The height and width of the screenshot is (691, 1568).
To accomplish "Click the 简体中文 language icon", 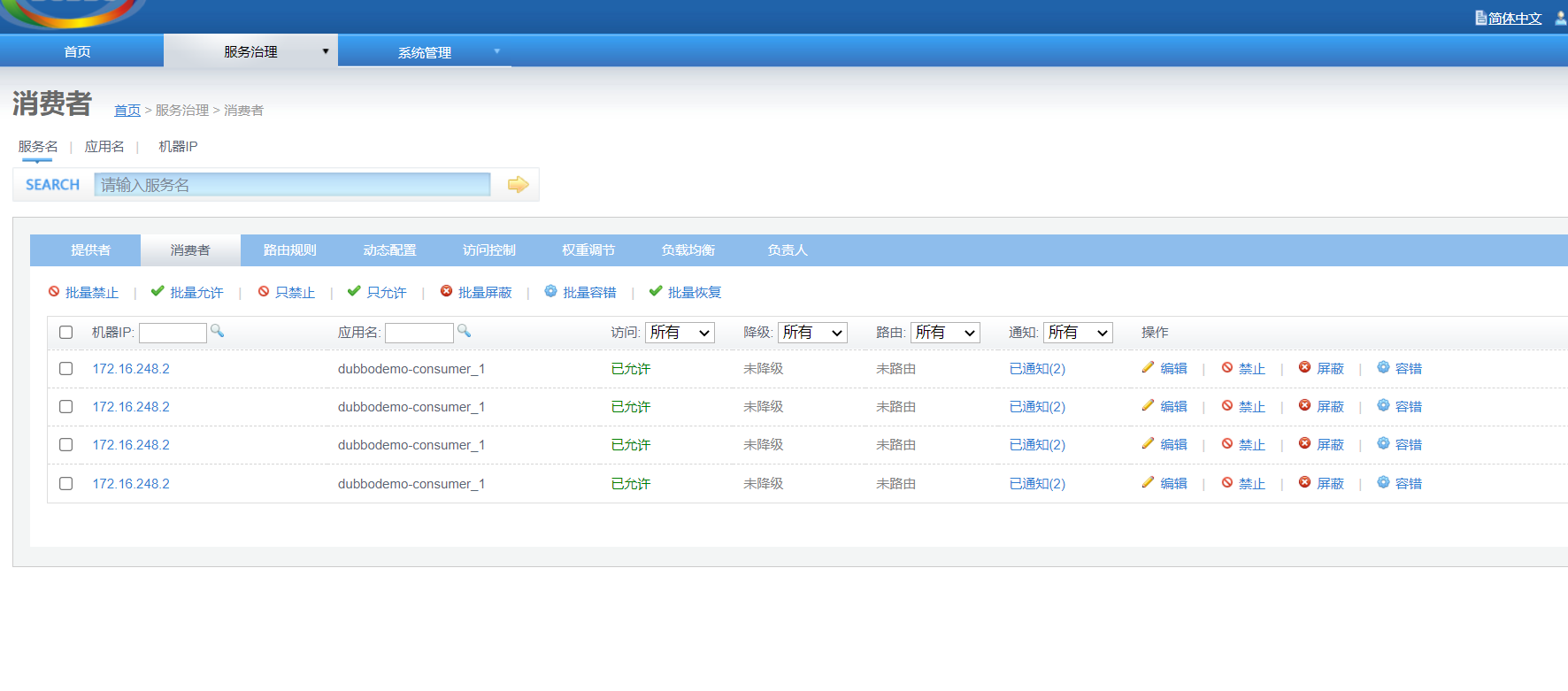I will pyautogui.click(x=1480, y=18).
